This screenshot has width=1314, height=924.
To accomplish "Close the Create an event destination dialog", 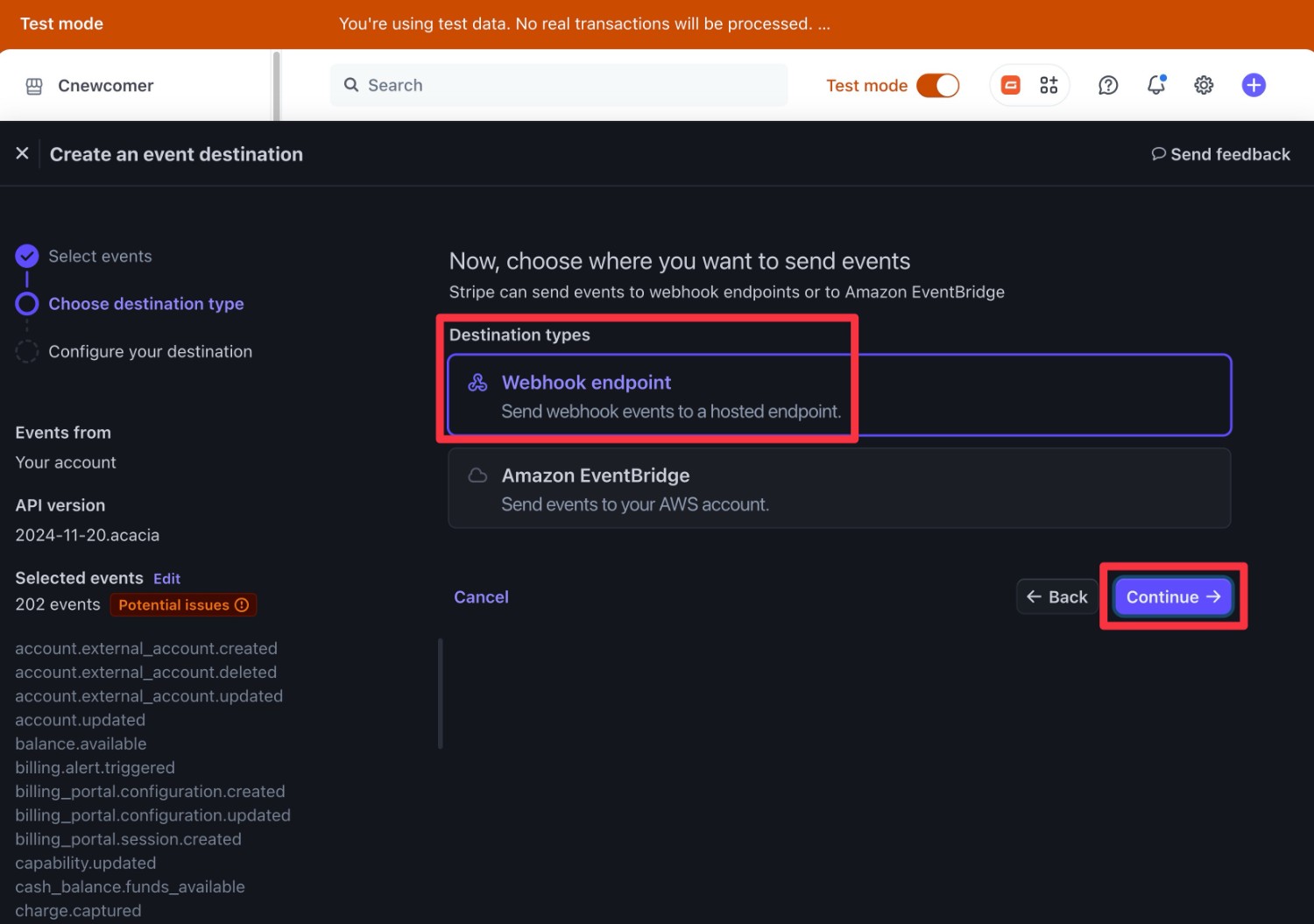I will pos(23,153).
